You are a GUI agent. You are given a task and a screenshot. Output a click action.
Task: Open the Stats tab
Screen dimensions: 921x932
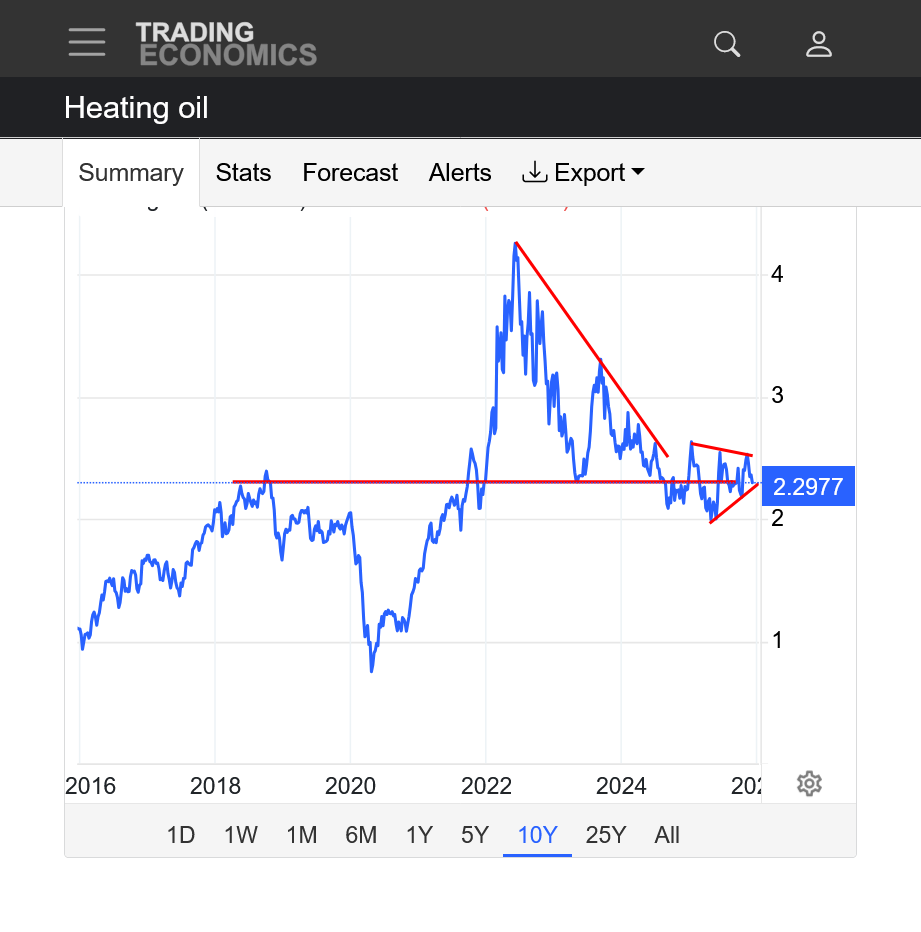coord(243,173)
